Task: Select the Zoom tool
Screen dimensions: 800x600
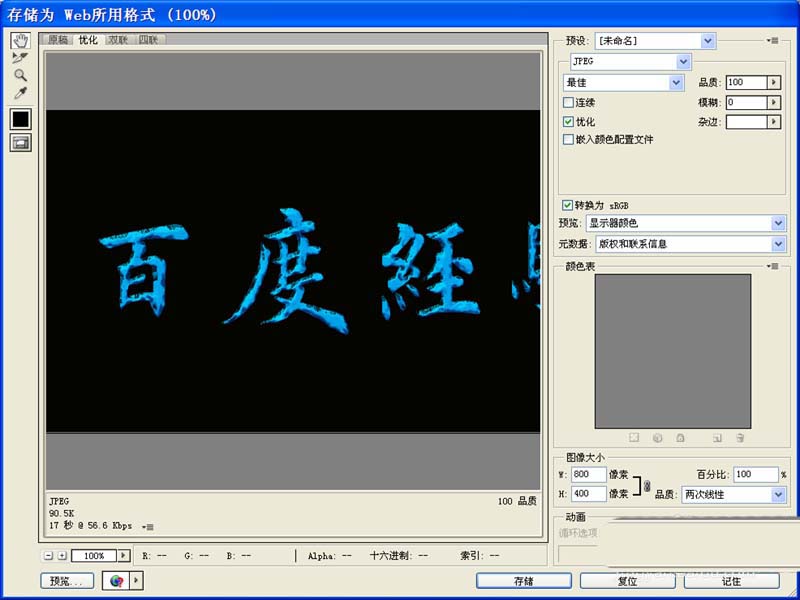Action: [x=20, y=76]
